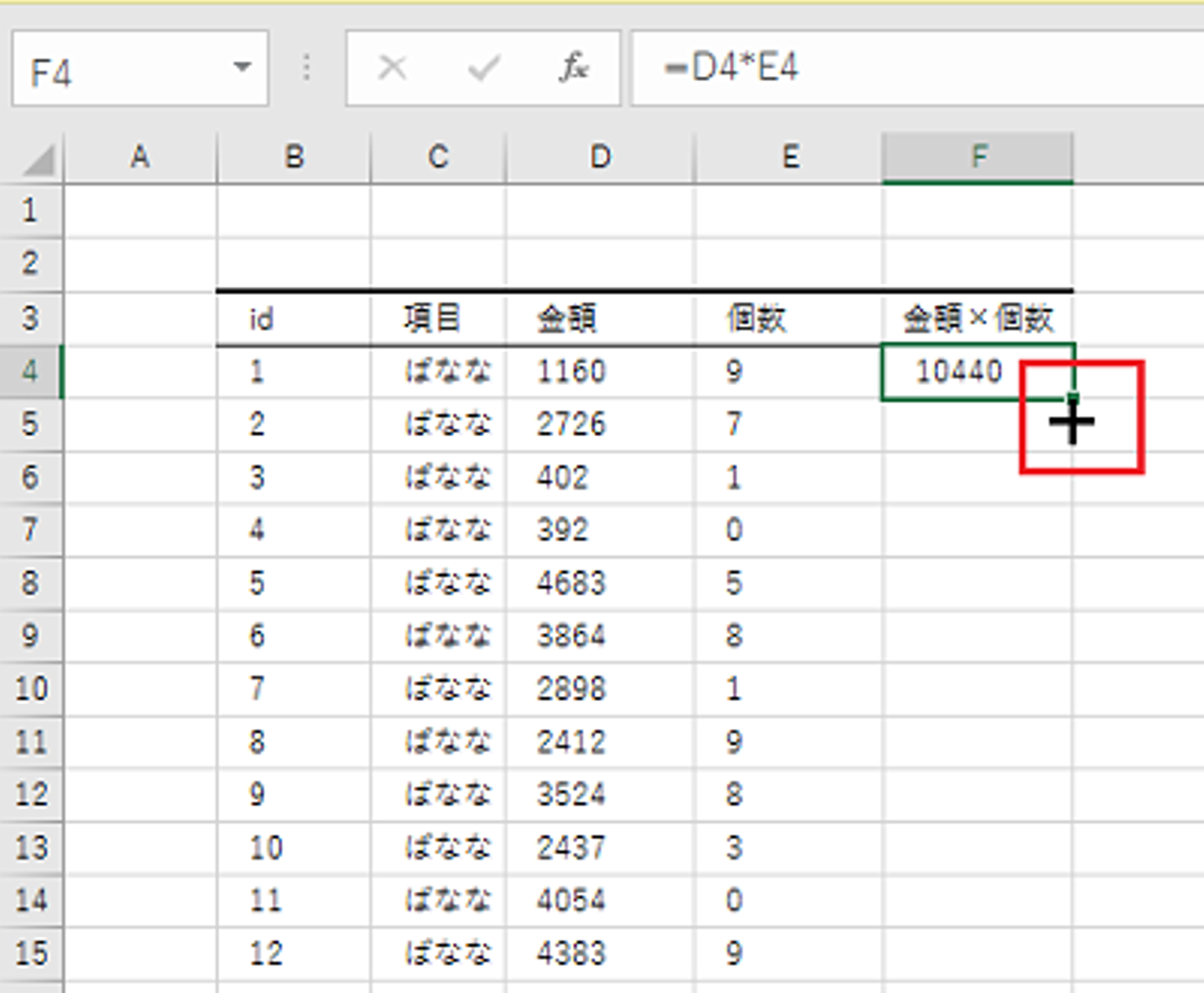Select the cell showing 10440
The image size is (1204, 993).
(x=977, y=371)
